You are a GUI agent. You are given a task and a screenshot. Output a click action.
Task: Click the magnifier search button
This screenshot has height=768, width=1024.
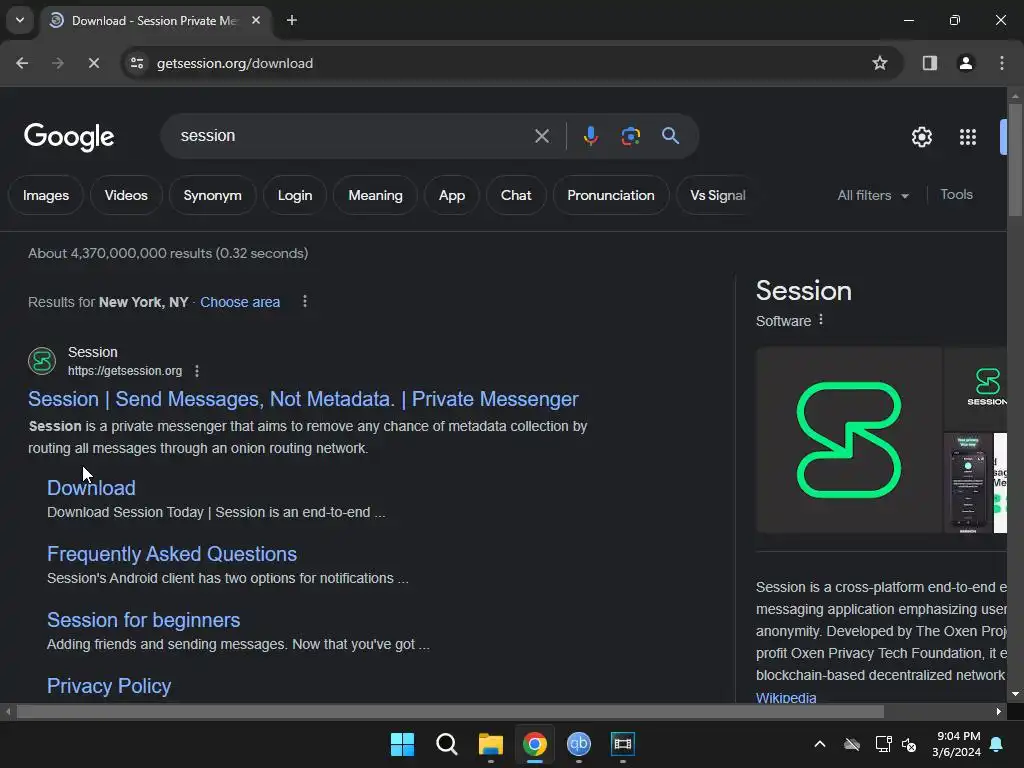tap(670, 136)
